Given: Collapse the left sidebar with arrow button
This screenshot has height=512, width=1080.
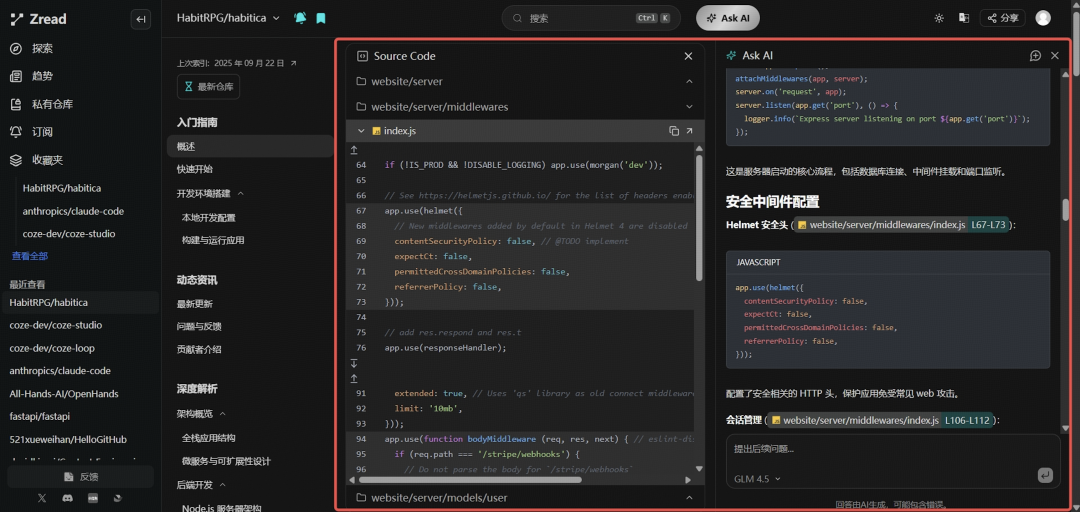Looking at the screenshot, I should 141,19.
